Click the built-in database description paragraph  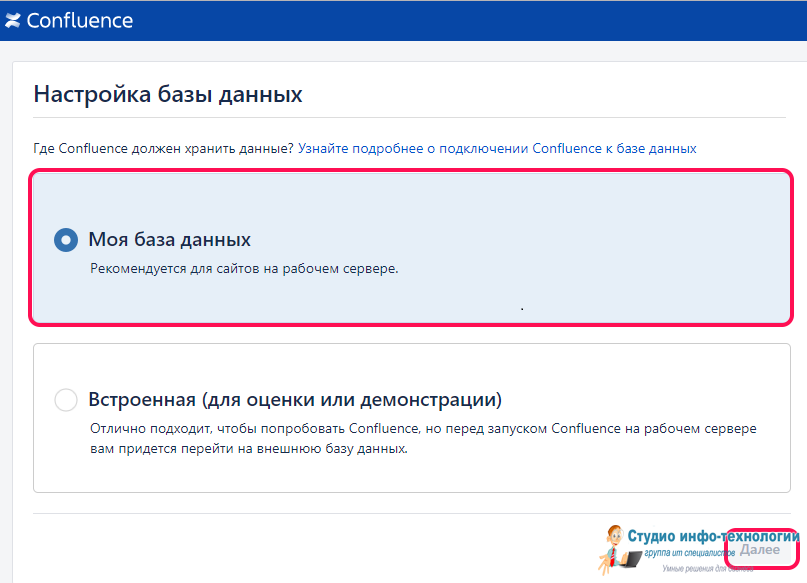coord(423,438)
